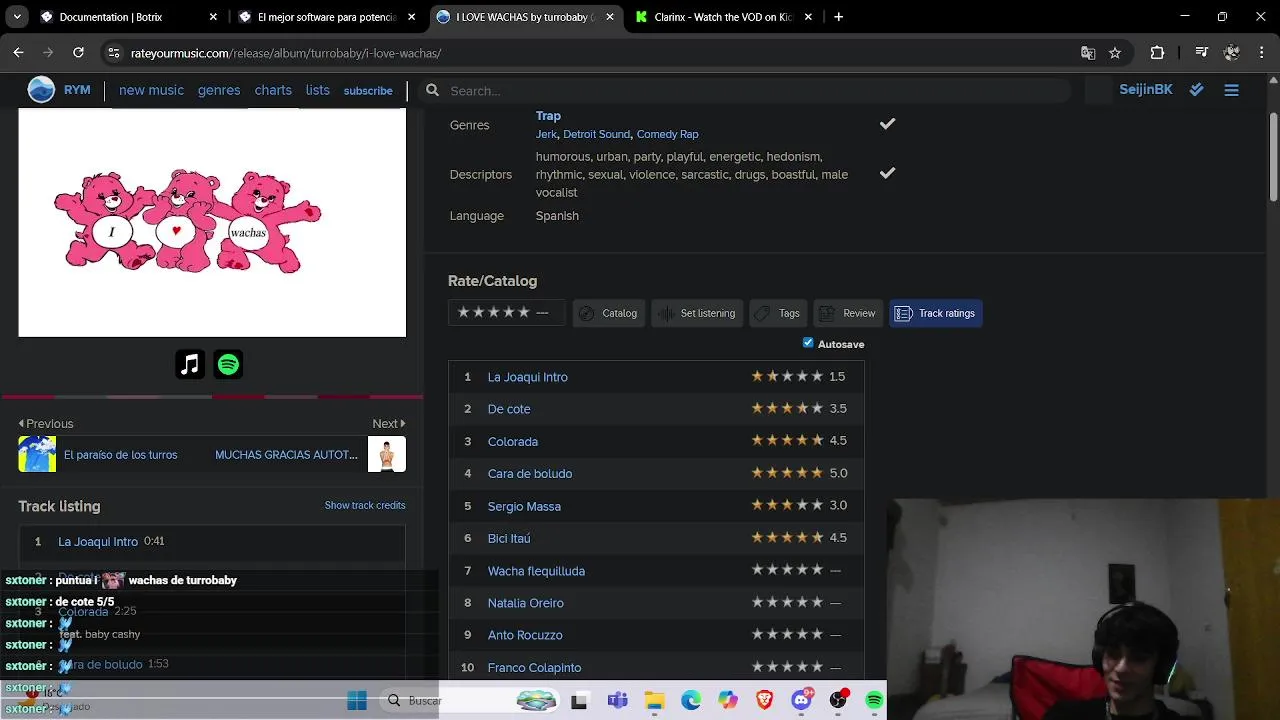
Task: Open the Apple Music link icon
Action: (190, 365)
